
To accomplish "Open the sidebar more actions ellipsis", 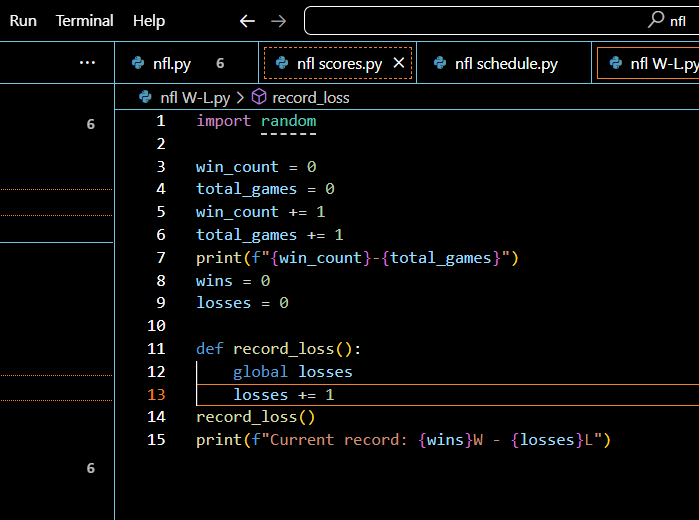I will click(87, 63).
